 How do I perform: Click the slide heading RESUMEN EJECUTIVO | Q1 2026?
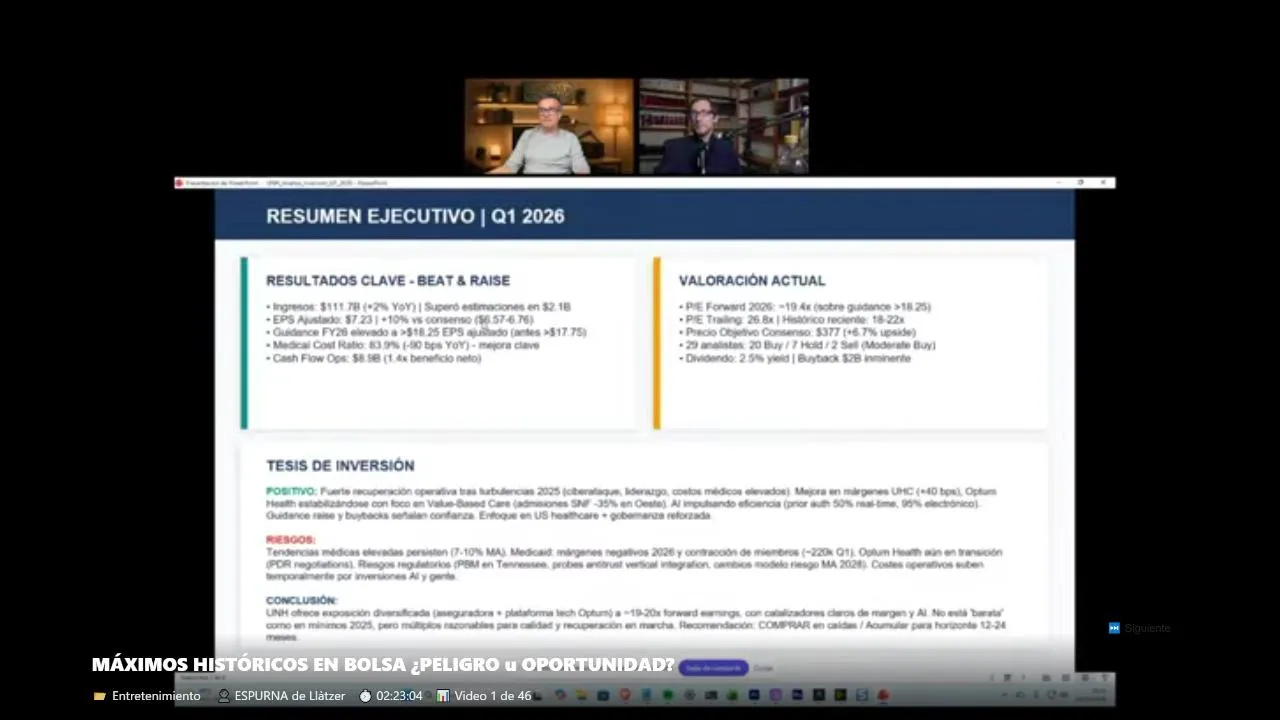click(415, 216)
